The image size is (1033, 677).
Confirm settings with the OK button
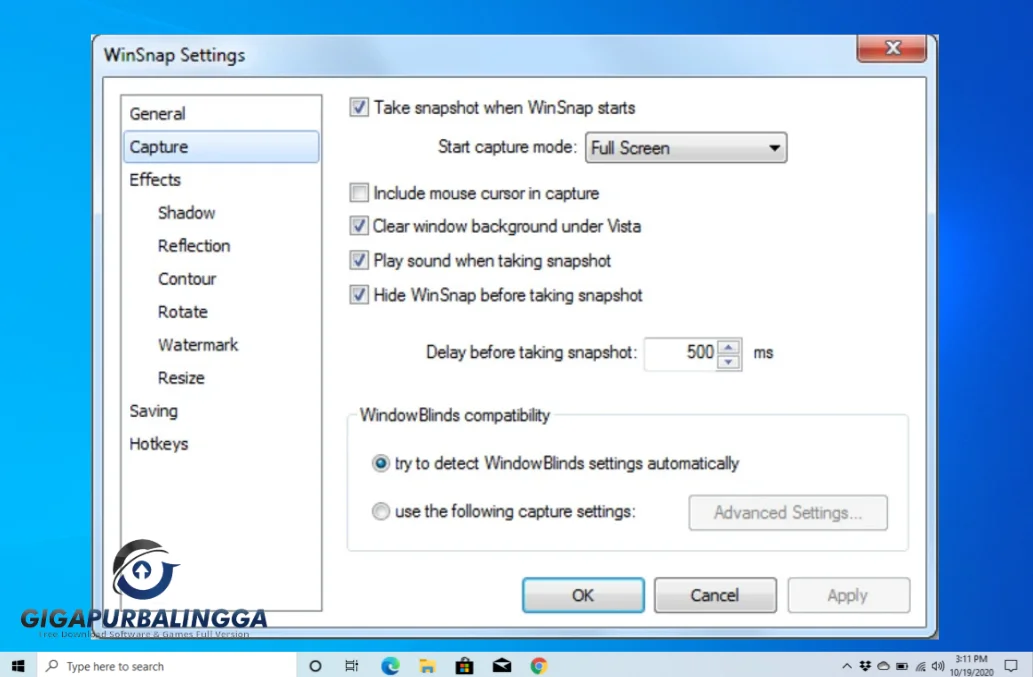tap(583, 595)
